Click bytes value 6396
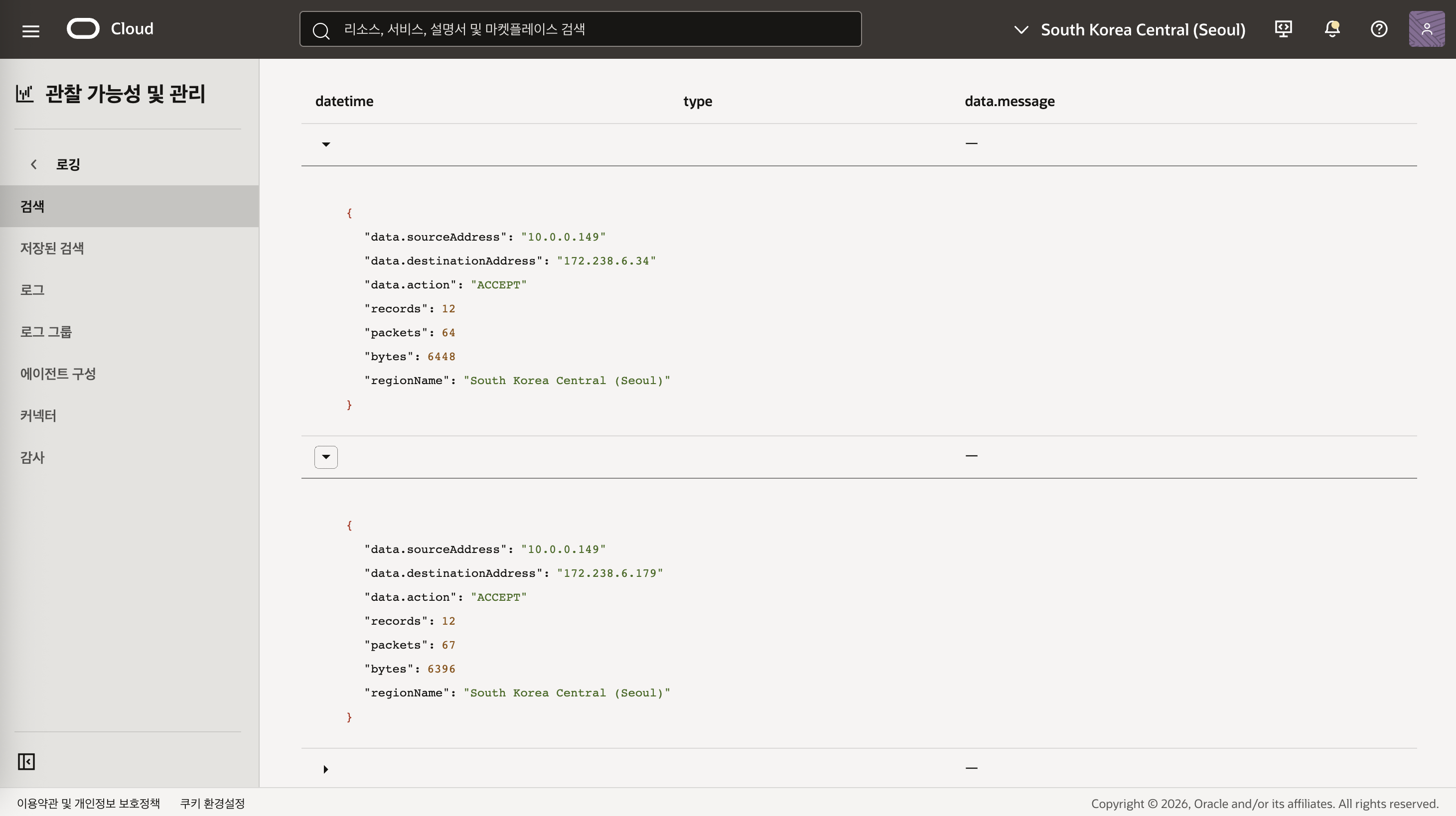Image resolution: width=1456 pixels, height=816 pixels. pos(441,669)
